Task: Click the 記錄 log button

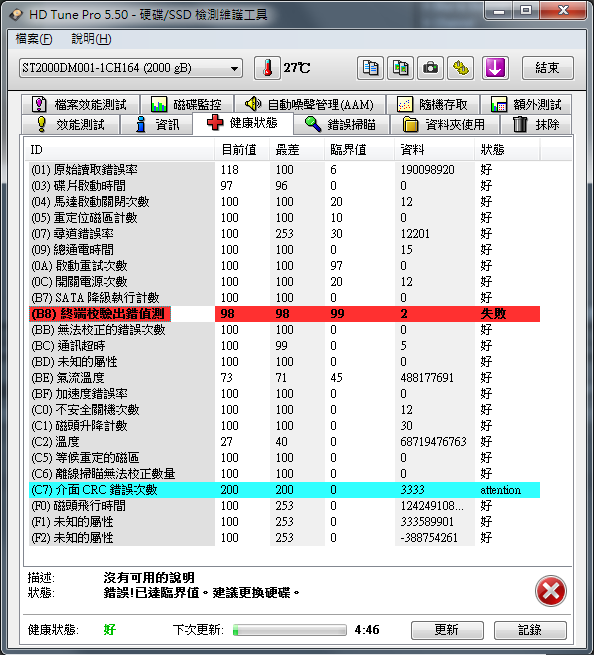Action: [530, 630]
